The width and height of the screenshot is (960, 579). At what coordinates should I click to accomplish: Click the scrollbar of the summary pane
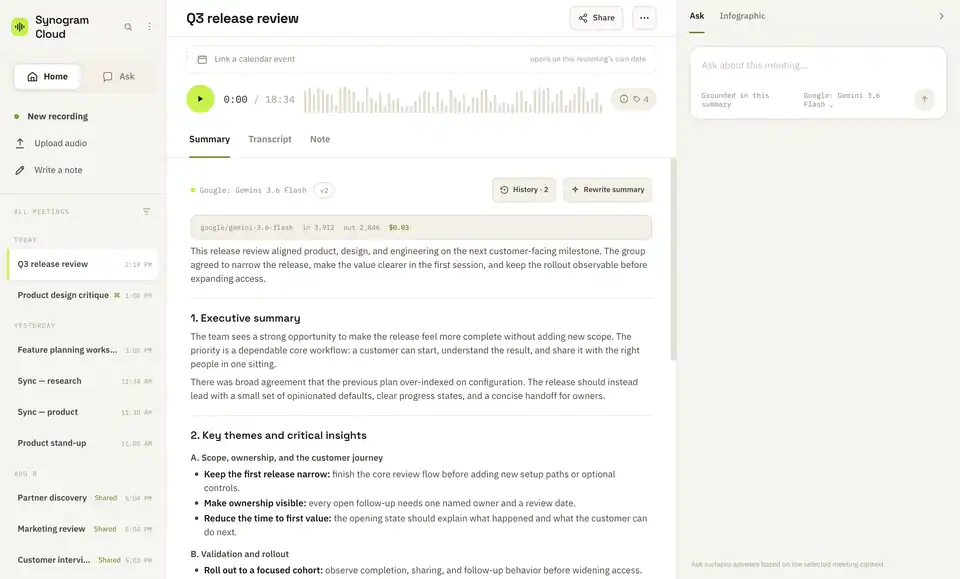[673, 260]
